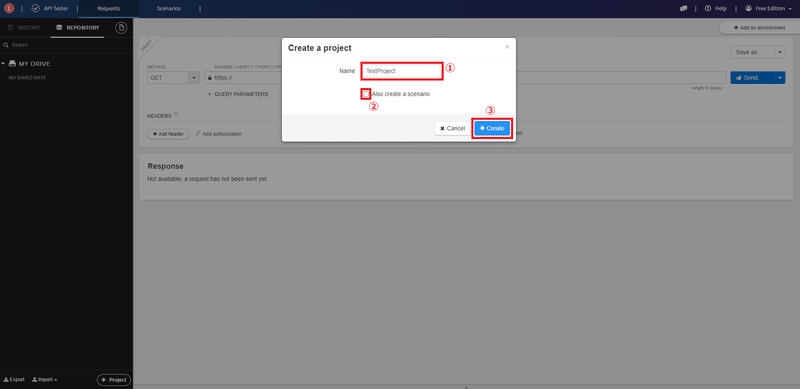Screen dimensions: 800x389
Task: Open the Scenarios tab
Action: pyautogui.click(x=169, y=8)
